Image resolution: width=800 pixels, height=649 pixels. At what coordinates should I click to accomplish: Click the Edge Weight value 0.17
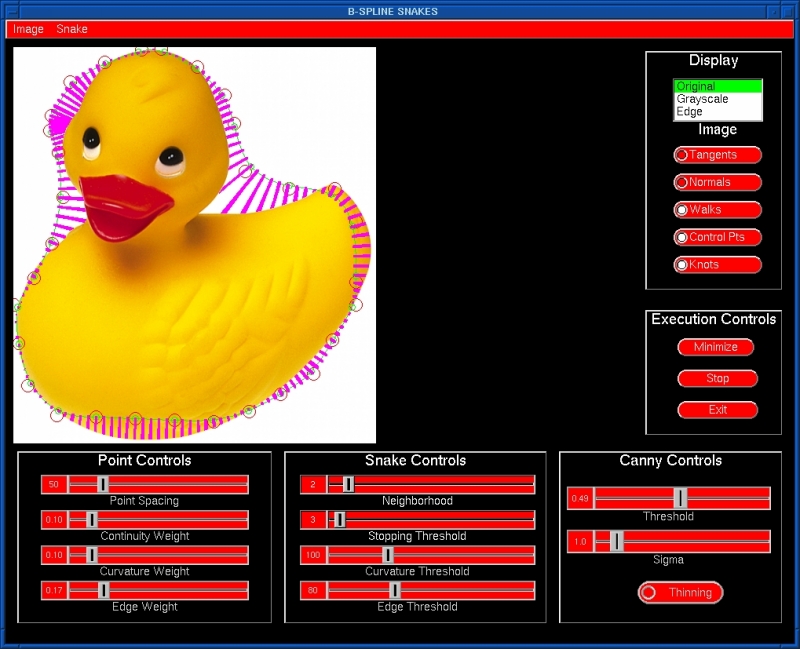[54, 590]
